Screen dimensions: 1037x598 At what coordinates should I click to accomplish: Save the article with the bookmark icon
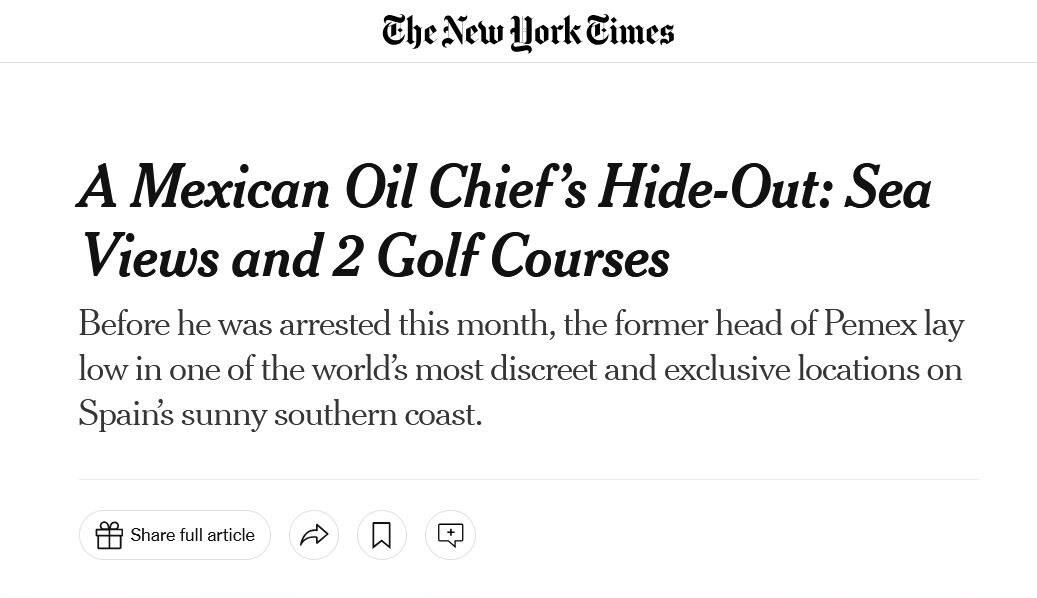pos(381,535)
